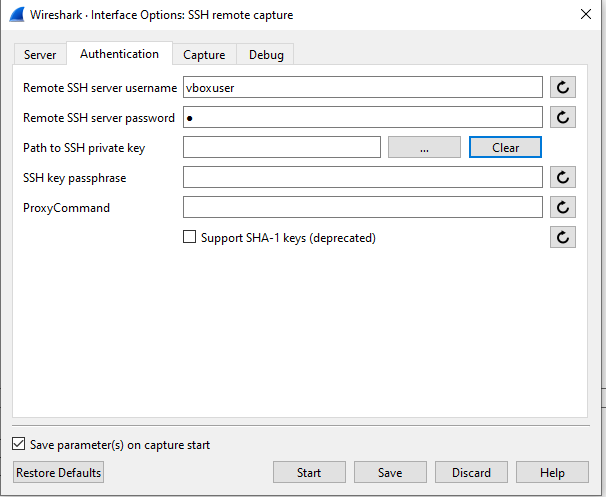Screen dimensions: 606x497
Task: Click the Remote SSH server username field
Action: pos(362,87)
